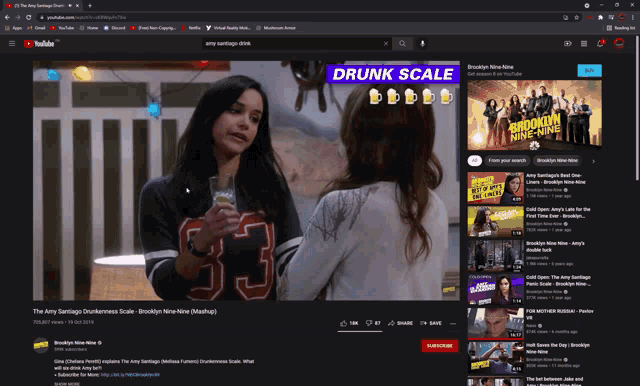This screenshot has width=640, height=386.
Task: Expand description with Show More
Action: click(x=67, y=384)
